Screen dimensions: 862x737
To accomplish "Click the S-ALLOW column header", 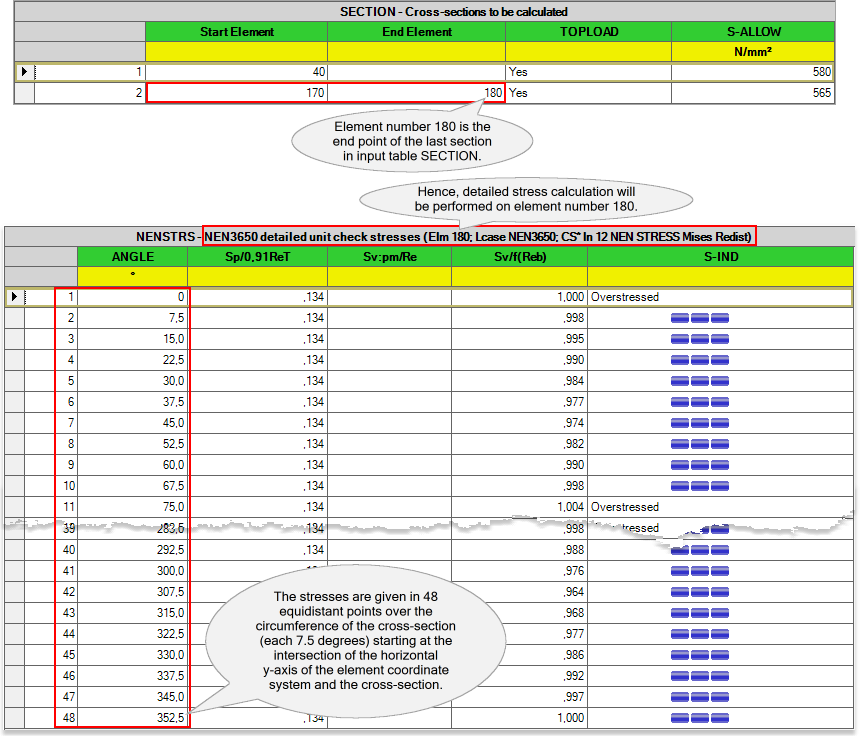I will tap(752, 32).
